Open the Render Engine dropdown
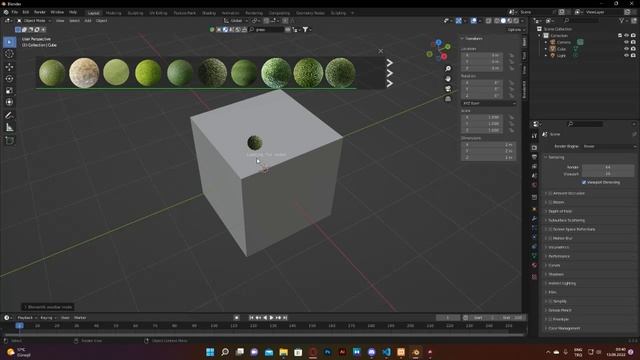Screen dimensions: 640x360 [x=609, y=146]
